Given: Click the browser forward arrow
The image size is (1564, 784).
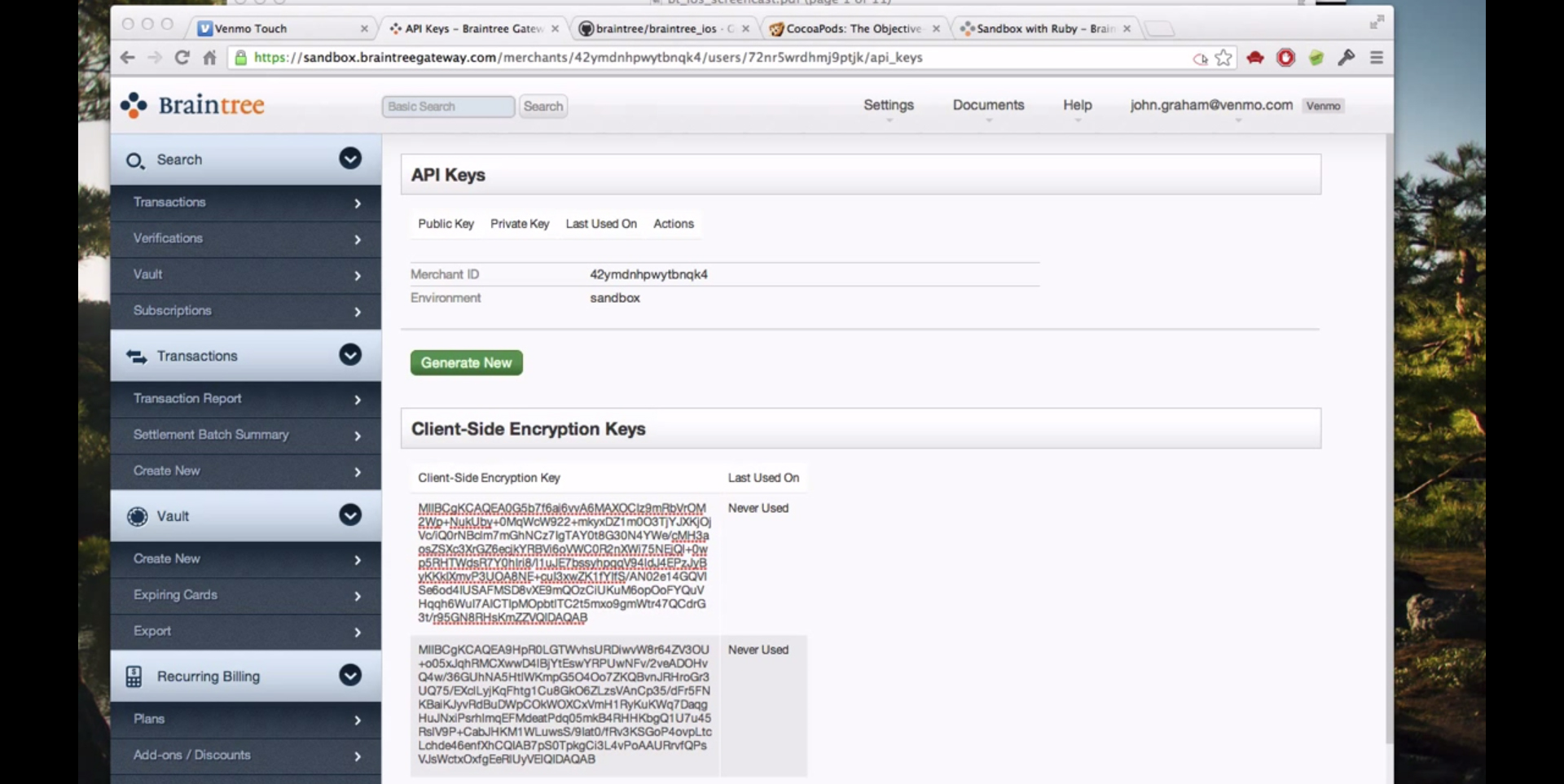Looking at the screenshot, I should coord(155,58).
